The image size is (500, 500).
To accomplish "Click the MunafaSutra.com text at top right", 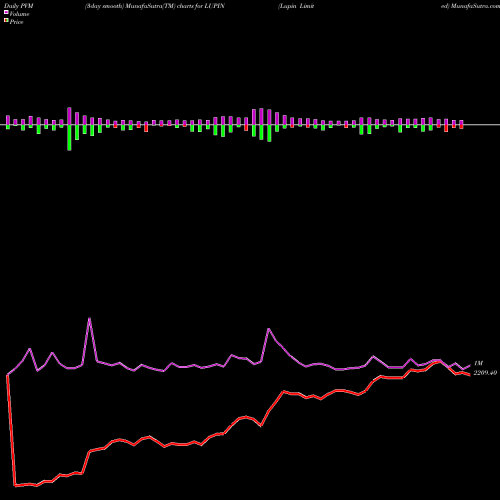I will [x=475, y=6].
